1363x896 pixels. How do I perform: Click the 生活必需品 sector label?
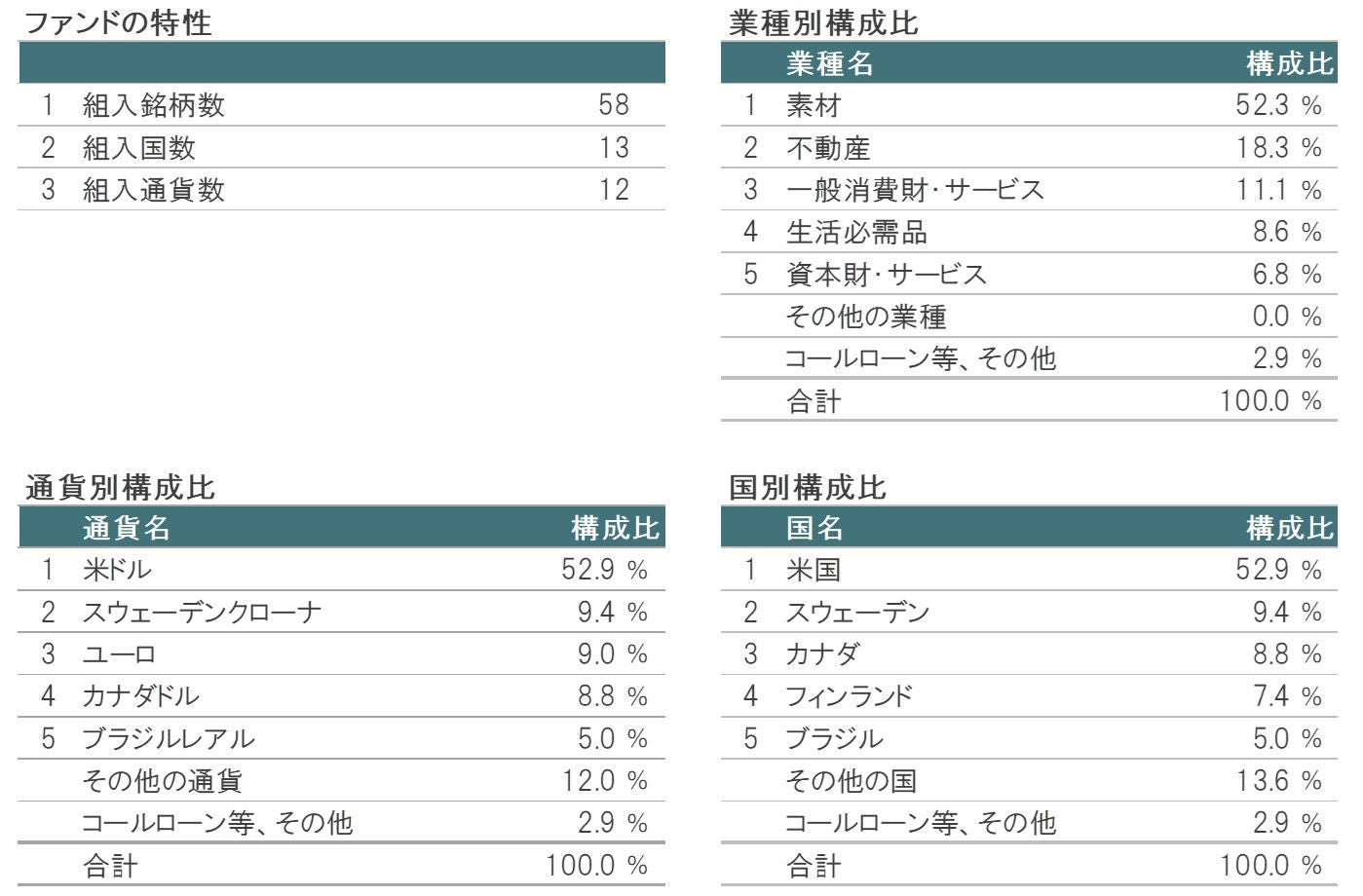coord(856,232)
